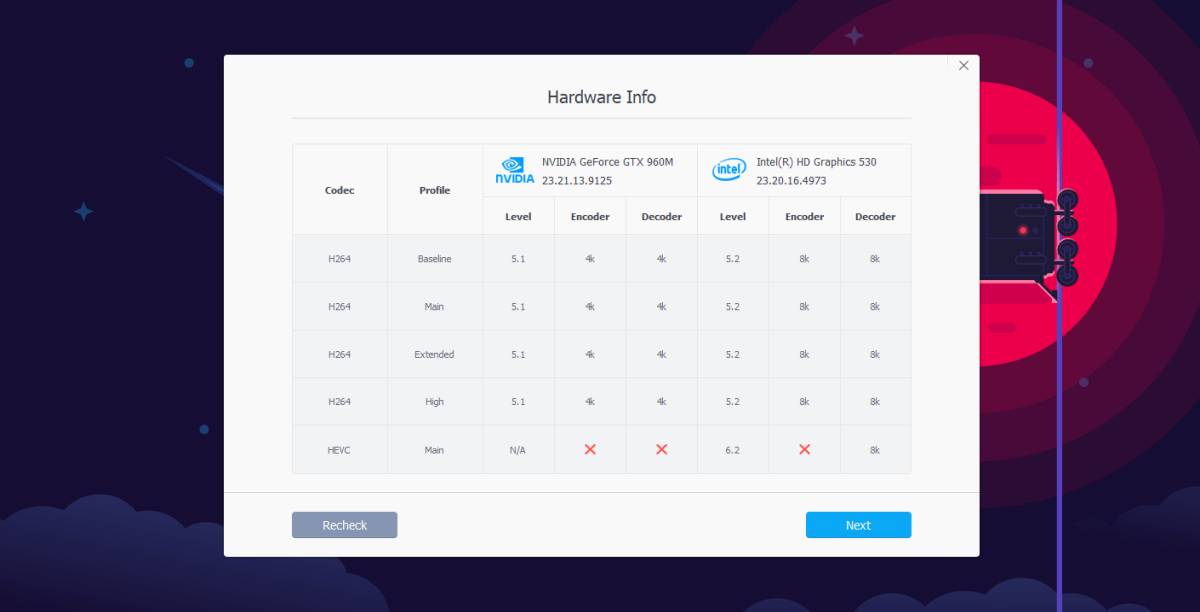Select the H264 cell in the Extended row
This screenshot has width=1200, height=612.
(x=340, y=354)
